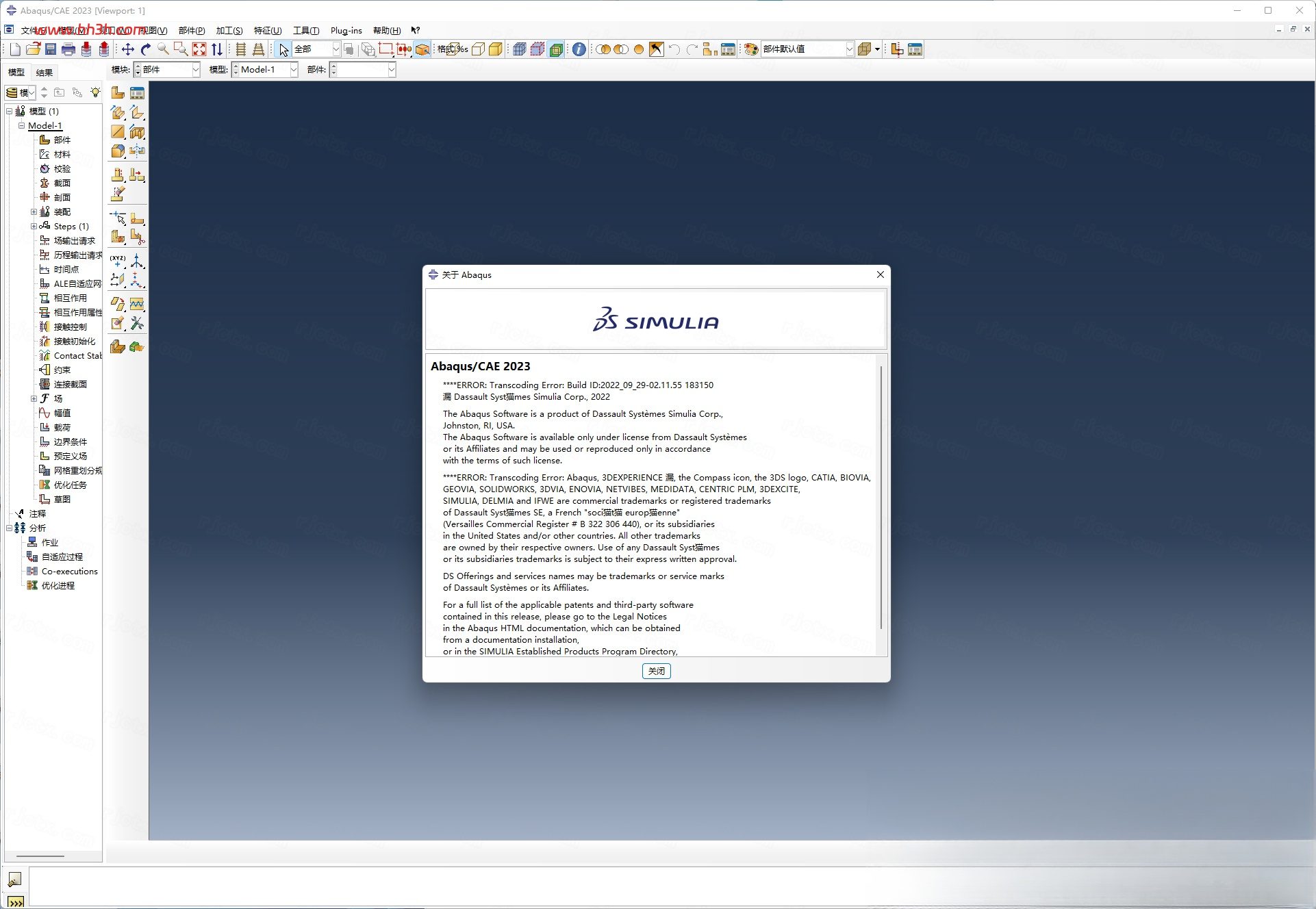Click the context help arrow icon
Viewport: 1316px width, 909px height.
[415, 30]
